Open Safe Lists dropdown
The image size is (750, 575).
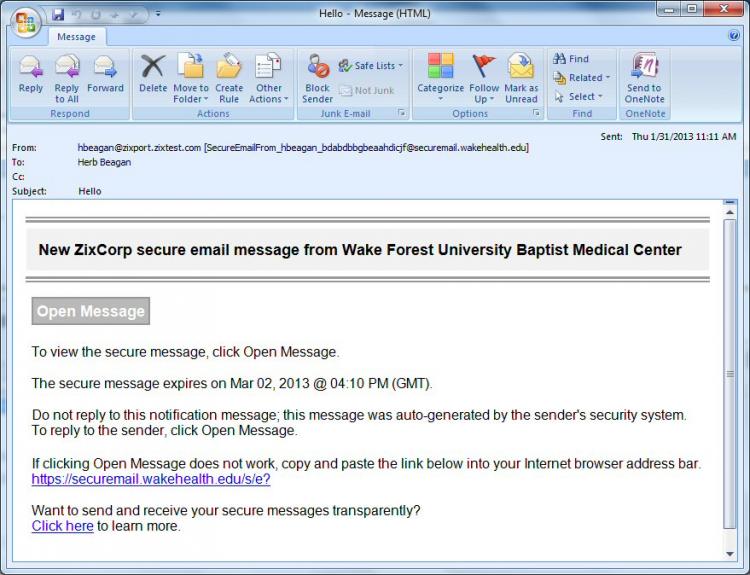[x=371, y=66]
